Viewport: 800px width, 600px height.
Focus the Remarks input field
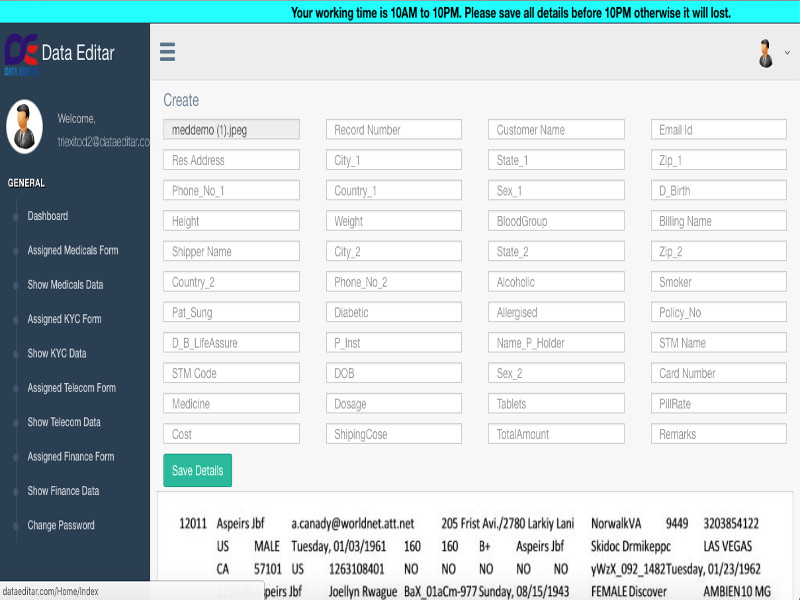[719, 434]
